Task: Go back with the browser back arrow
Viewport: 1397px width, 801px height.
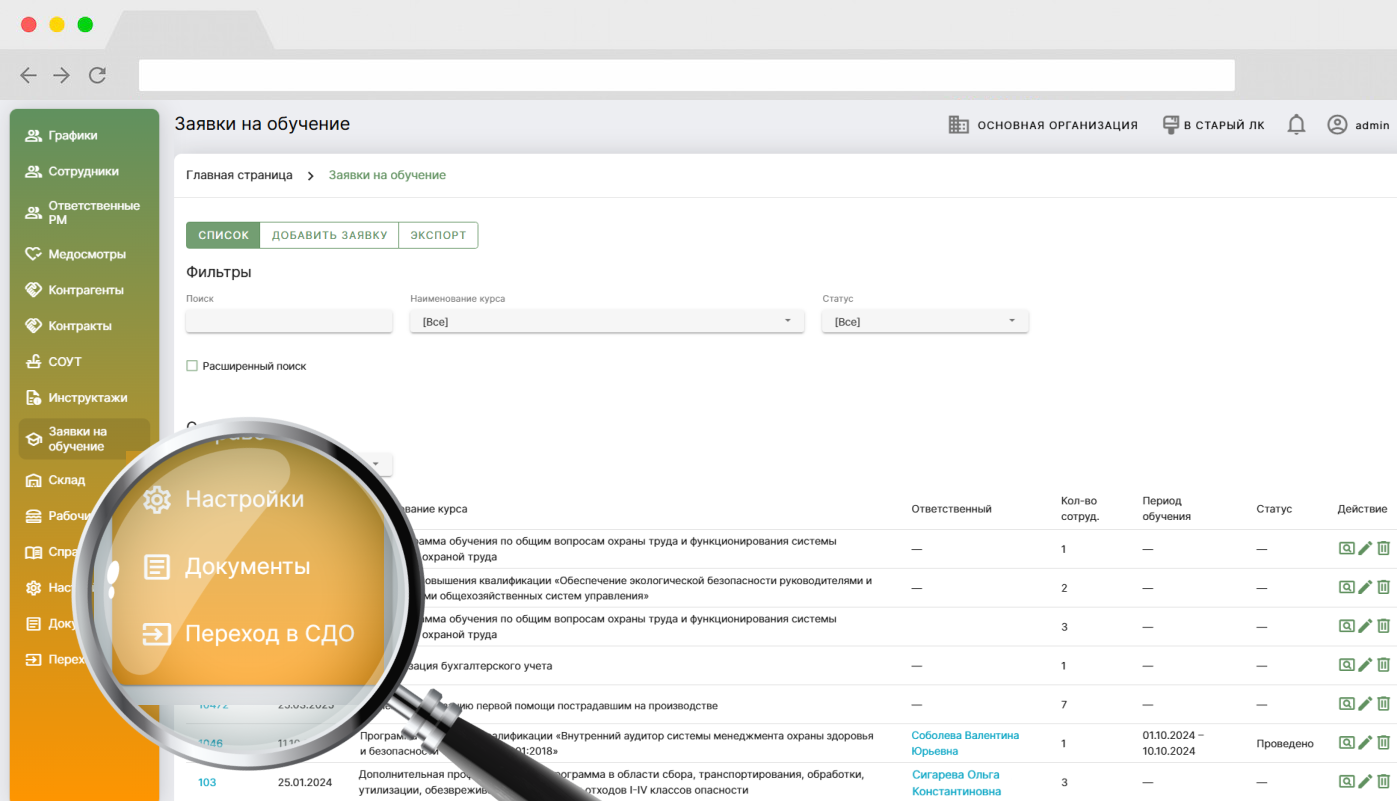Action: (29, 75)
